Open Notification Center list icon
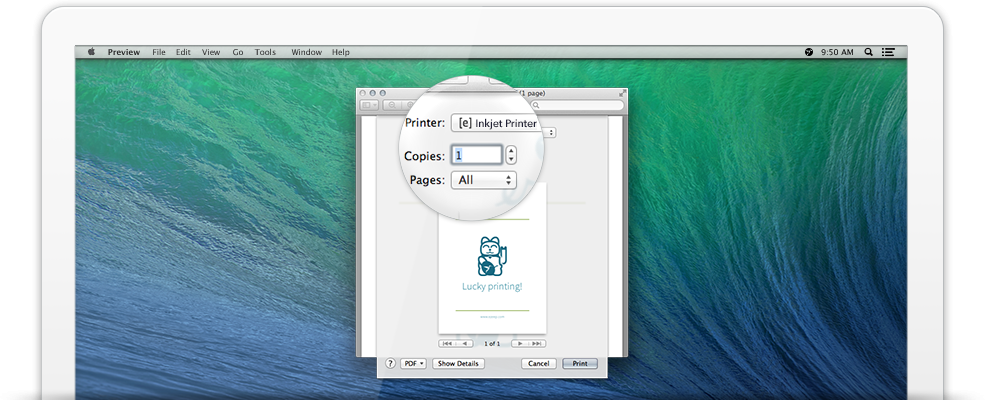The height and width of the screenshot is (400, 985). [888, 52]
